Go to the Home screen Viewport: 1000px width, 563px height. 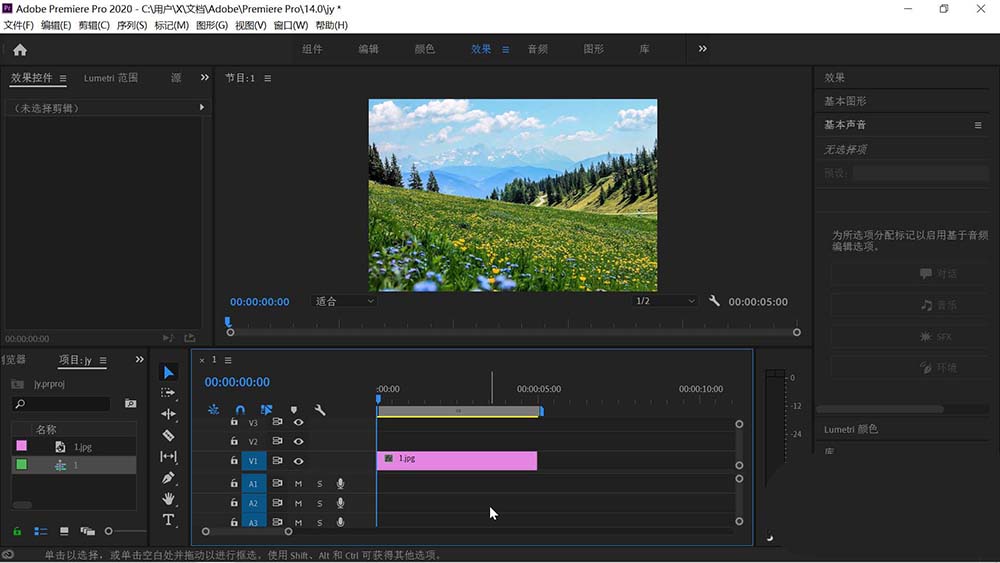pos(20,49)
